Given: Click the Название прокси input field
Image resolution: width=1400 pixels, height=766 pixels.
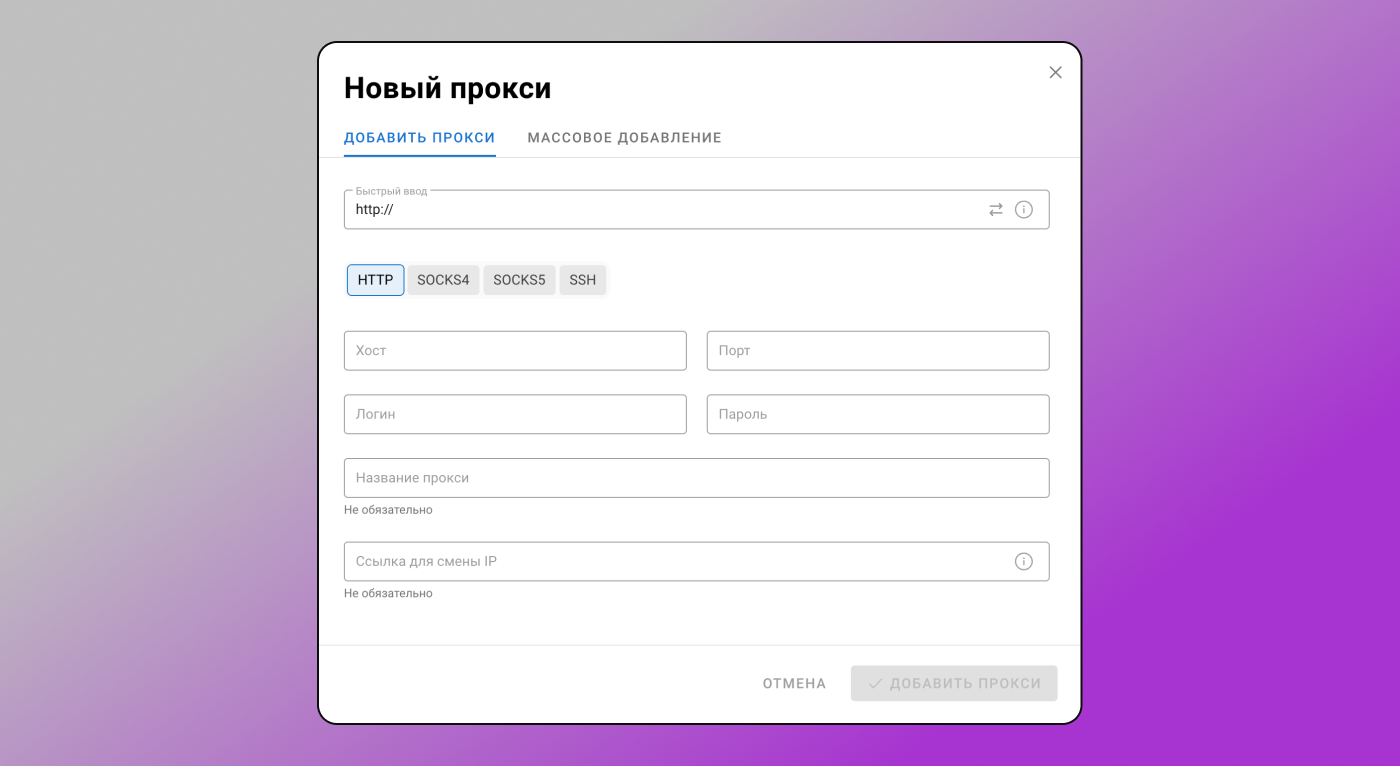Looking at the screenshot, I should pos(696,477).
